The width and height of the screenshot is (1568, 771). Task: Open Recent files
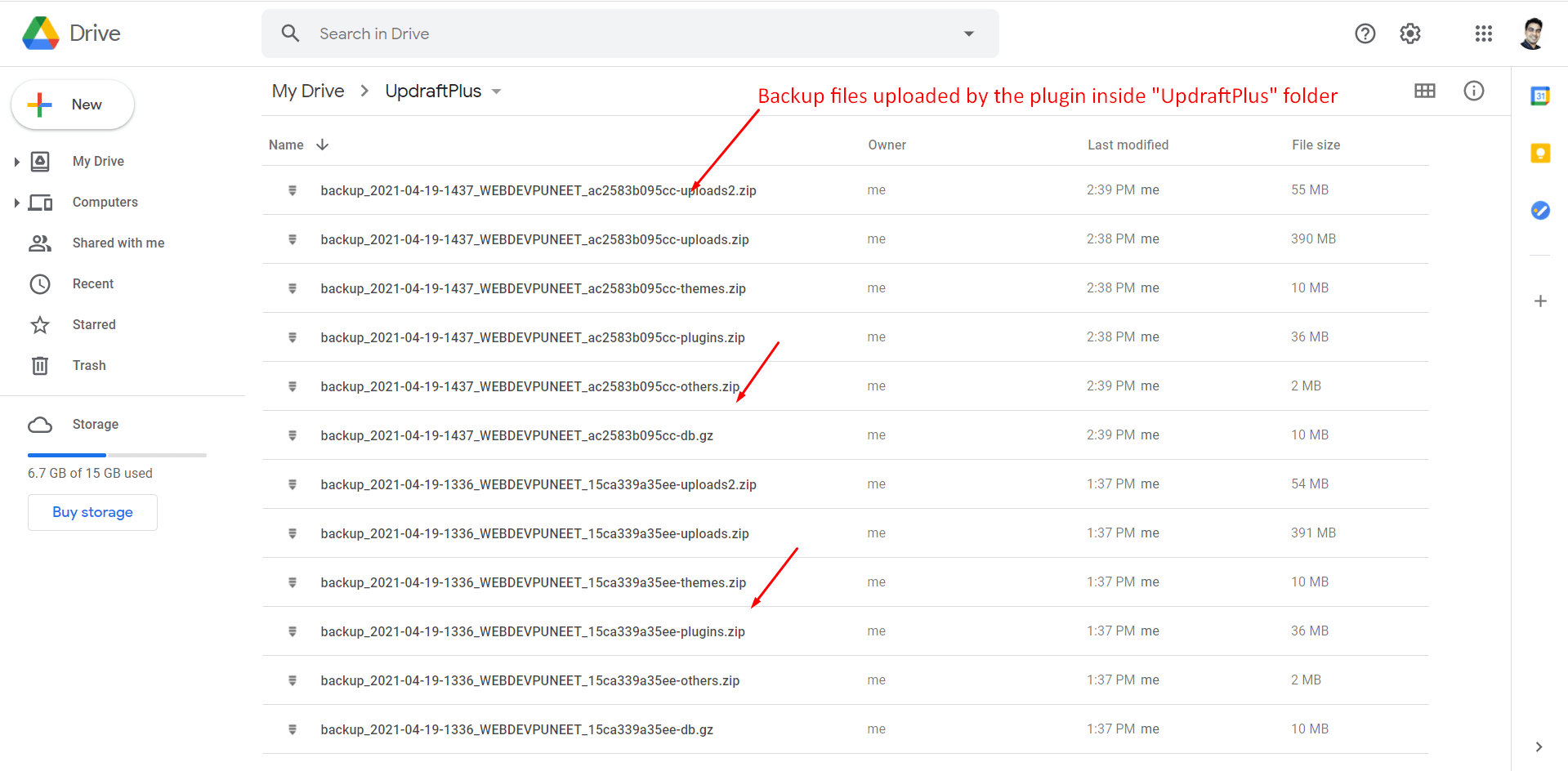click(93, 284)
